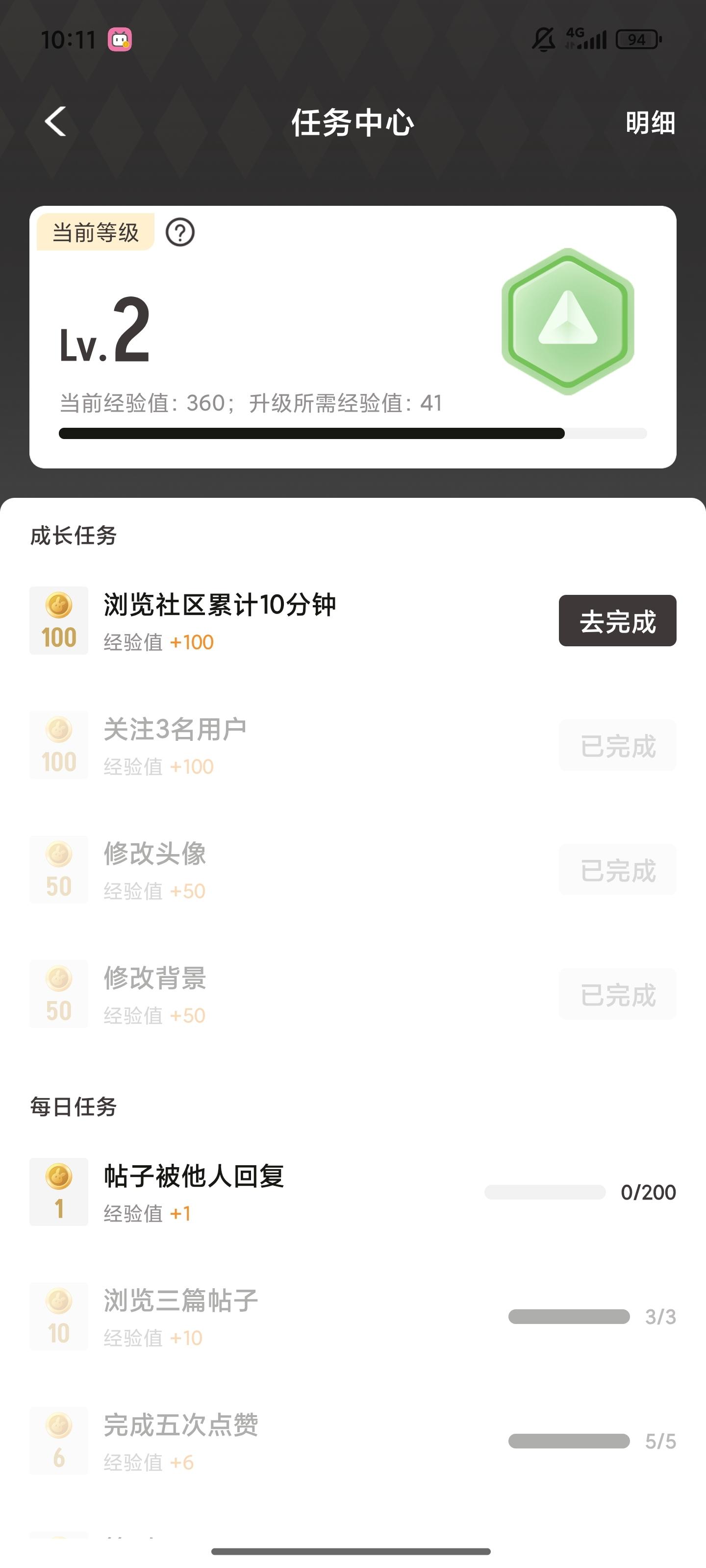
Task: Tap 已完成 button for 关注3名用户
Action: pos(617,746)
